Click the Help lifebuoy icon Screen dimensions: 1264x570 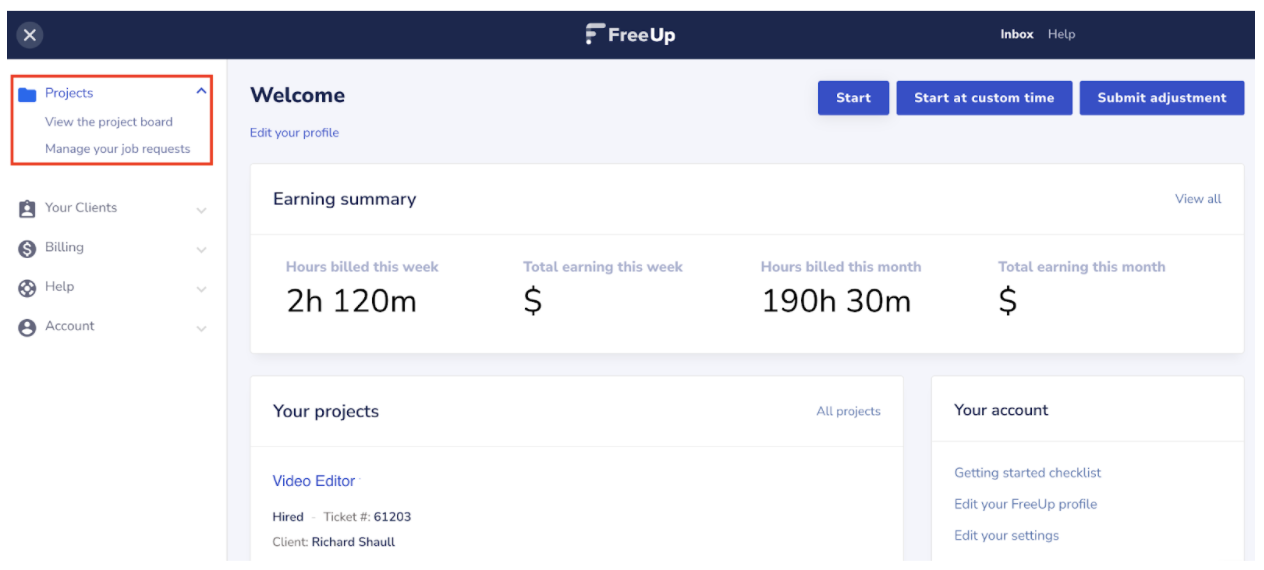pos(28,288)
